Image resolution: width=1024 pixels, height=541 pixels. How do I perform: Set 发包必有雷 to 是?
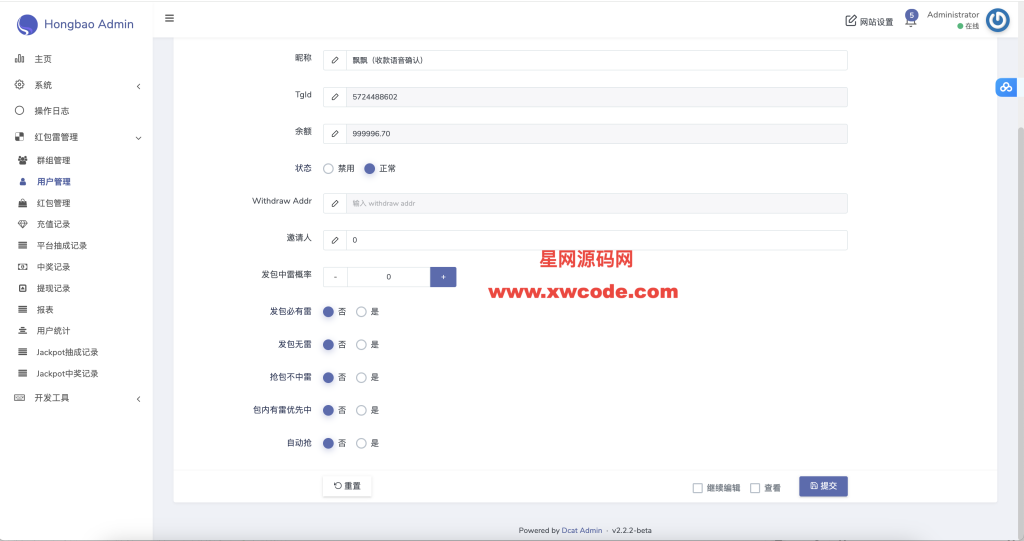pyautogui.click(x=362, y=312)
